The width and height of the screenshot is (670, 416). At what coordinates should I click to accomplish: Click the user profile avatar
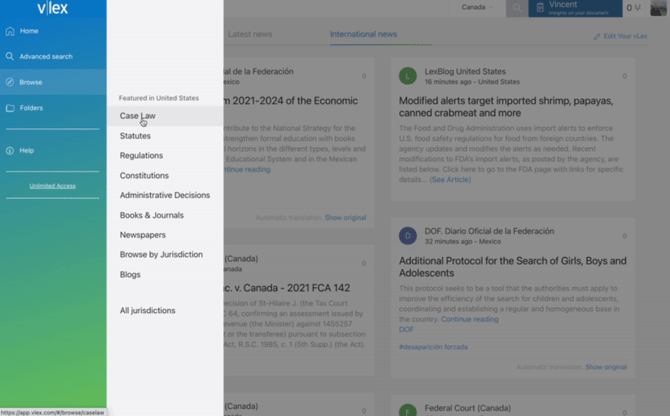click(658, 8)
